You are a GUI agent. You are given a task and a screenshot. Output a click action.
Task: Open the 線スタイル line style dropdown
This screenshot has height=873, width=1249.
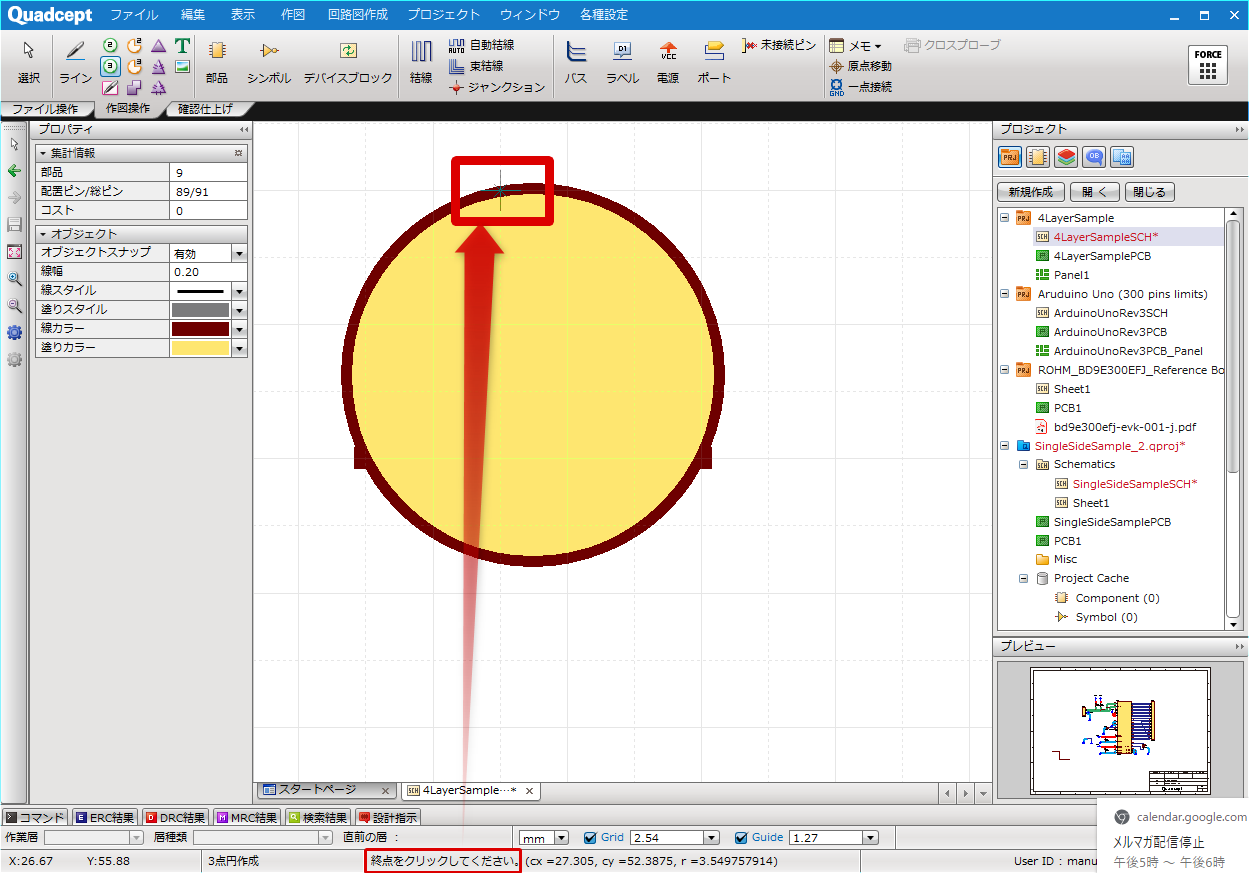click(x=239, y=291)
